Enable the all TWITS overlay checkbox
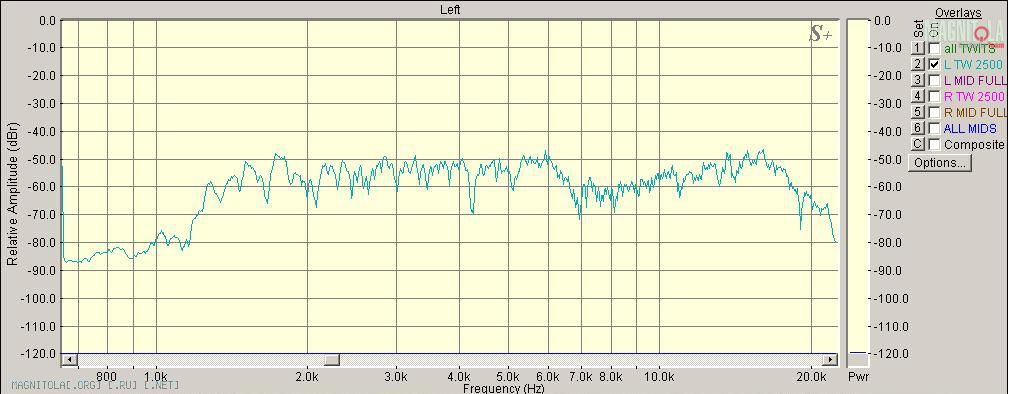 pyautogui.click(x=935, y=48)
